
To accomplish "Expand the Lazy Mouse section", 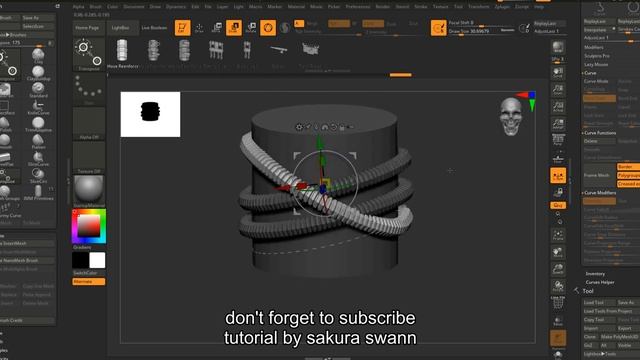I will (596, 64).
